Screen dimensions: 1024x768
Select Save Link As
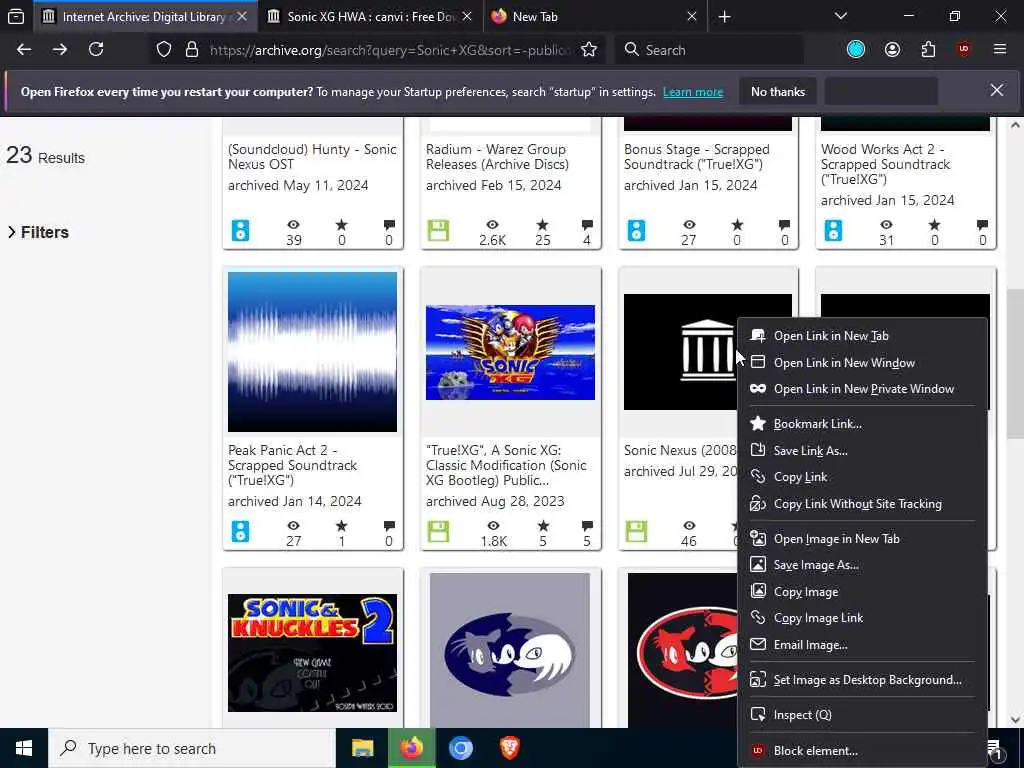862,451
